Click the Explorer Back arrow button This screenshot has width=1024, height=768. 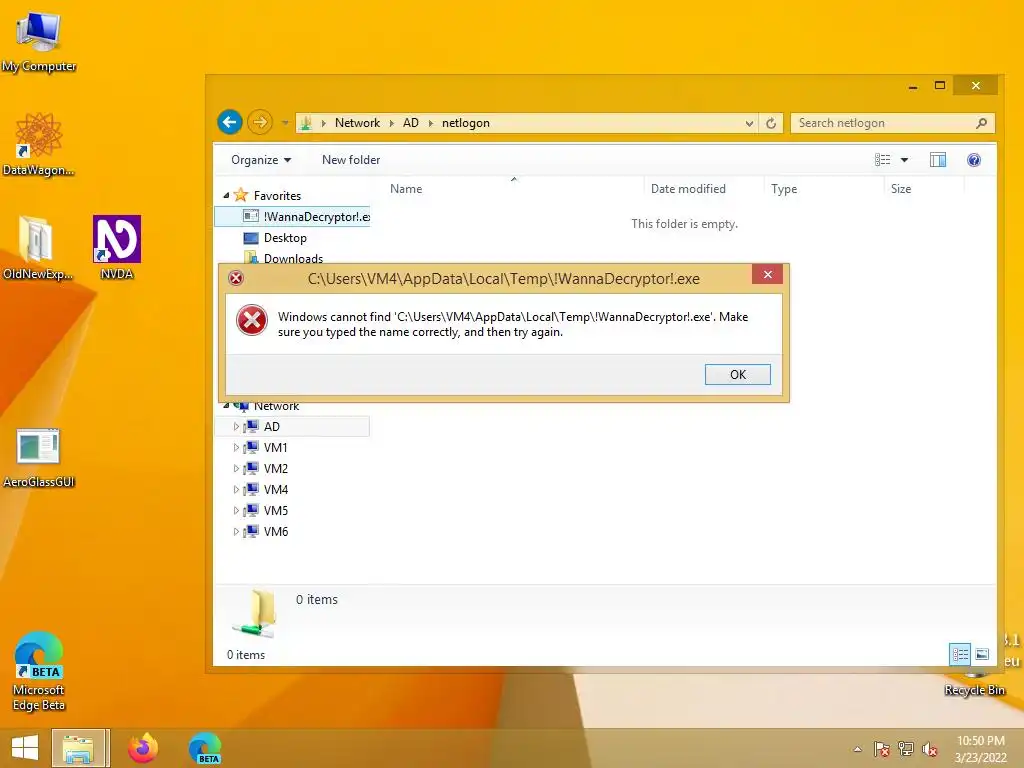230,122
